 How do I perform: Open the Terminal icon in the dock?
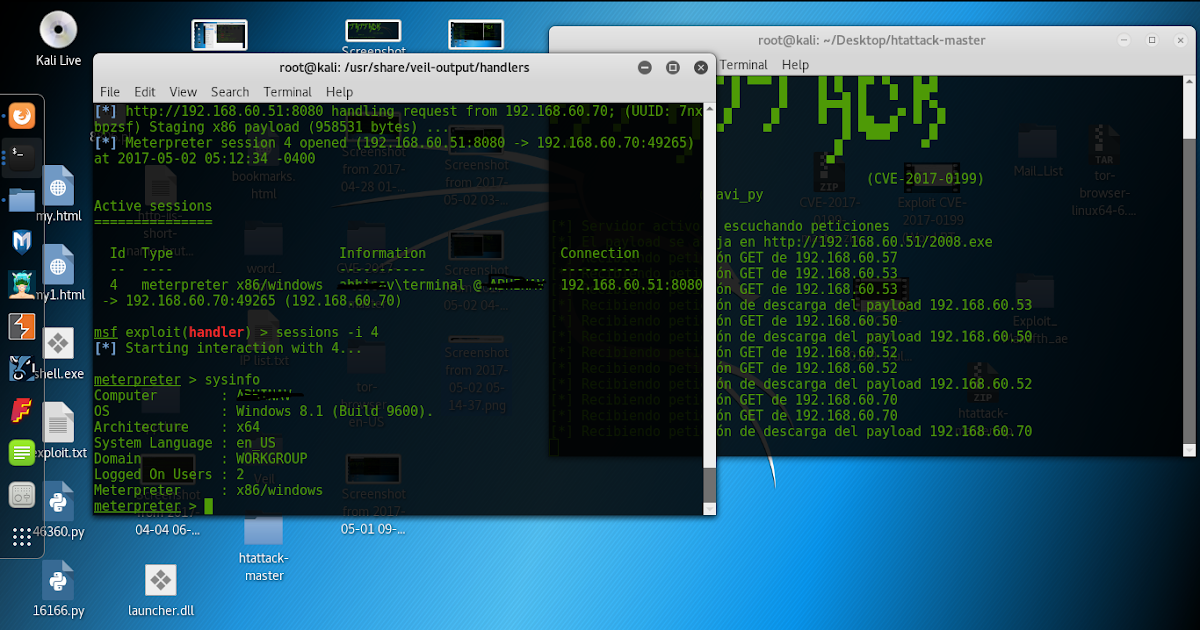click(22, 156)
